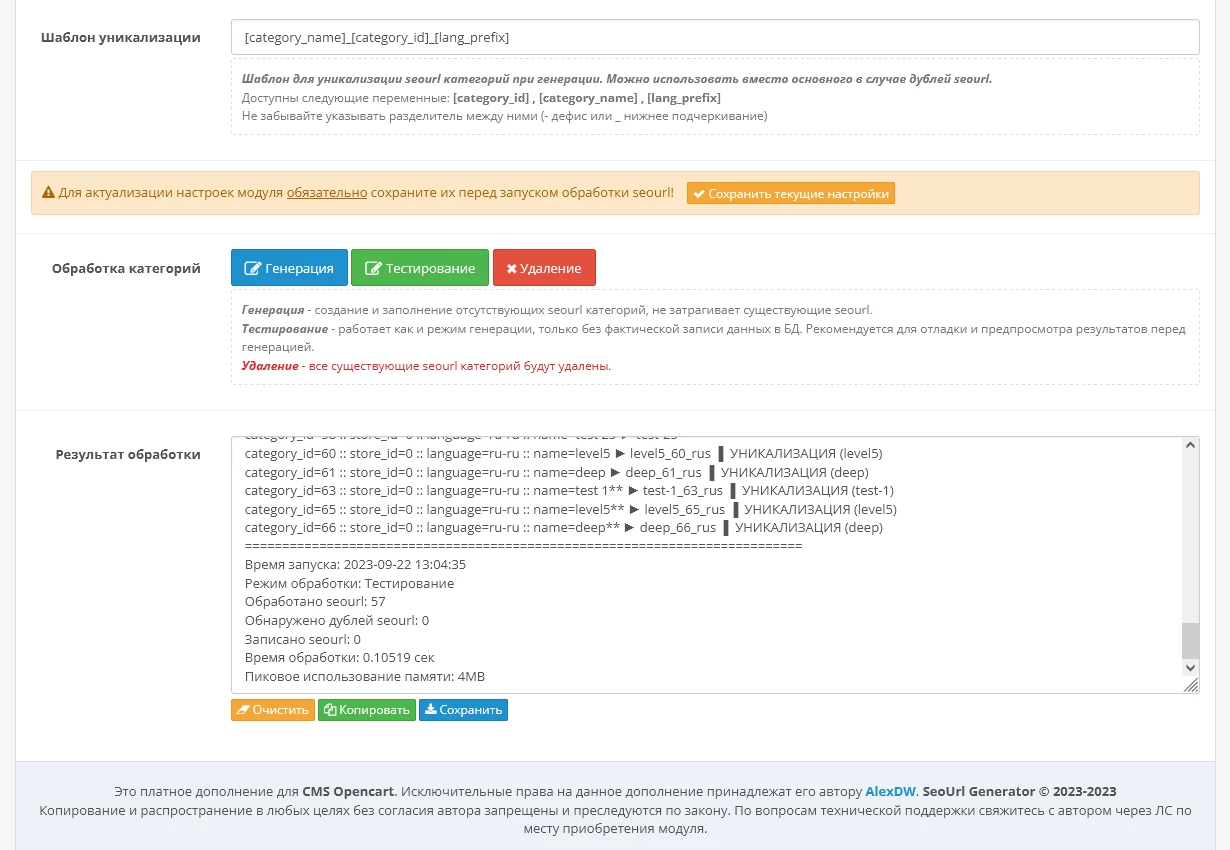The height and width of the screenshot is (850, 1230).
Task: Click the results scrollbar up arrow
Action: tap(1190, 446)
